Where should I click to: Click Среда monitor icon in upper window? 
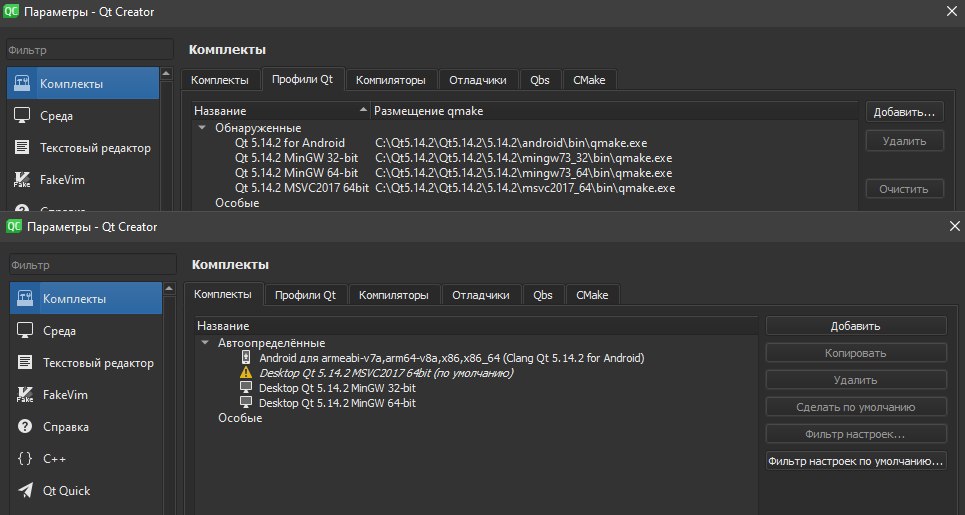22,116
